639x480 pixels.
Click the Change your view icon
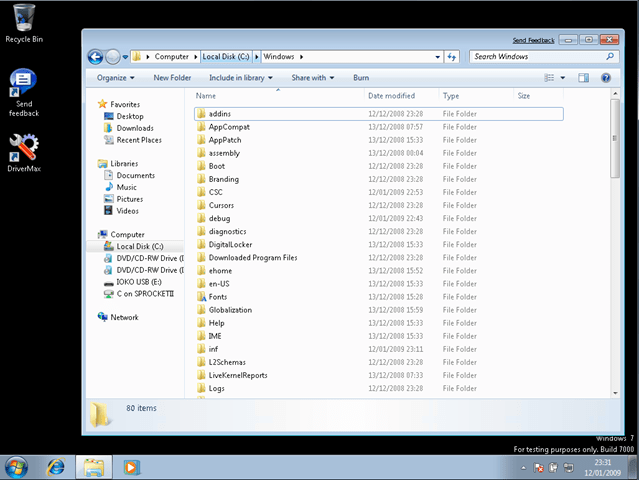[x=549, y=78]
